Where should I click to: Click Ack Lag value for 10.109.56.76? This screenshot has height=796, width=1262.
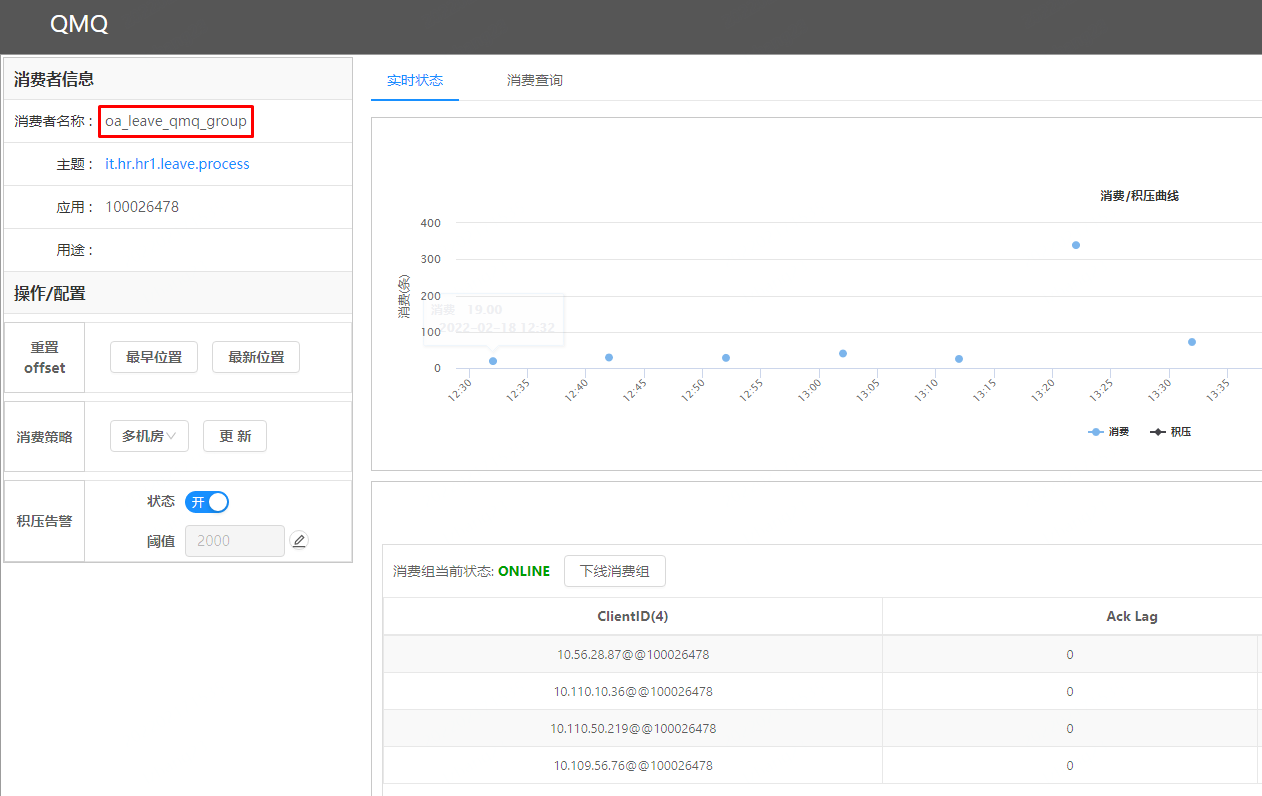(x=1070, y=765)
